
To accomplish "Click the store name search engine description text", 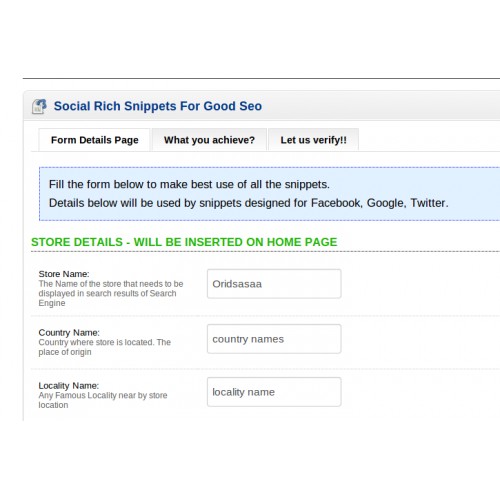I will tap(111, 293).
